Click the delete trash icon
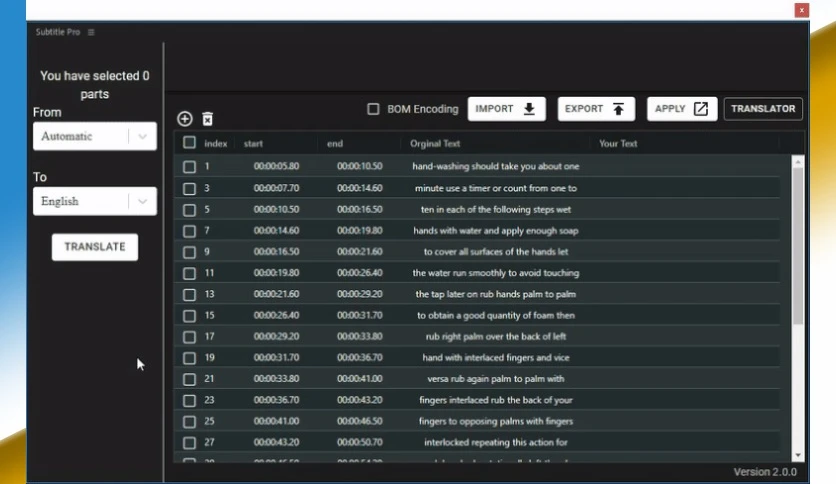Image resolution: width=836 pixels, height=484 pixels. pos(207,119)
